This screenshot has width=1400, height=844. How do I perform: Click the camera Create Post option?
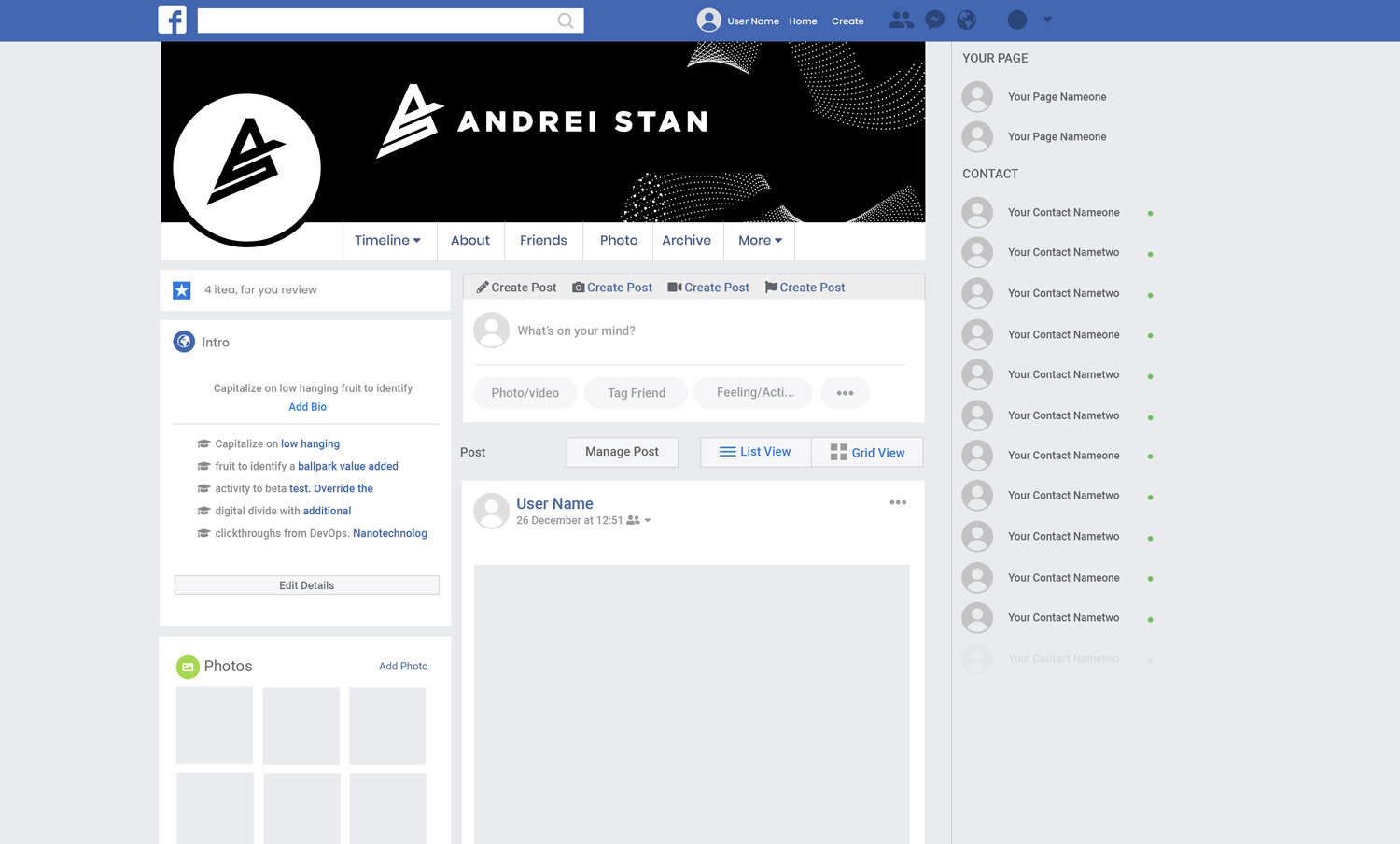(x=612, y=288)
